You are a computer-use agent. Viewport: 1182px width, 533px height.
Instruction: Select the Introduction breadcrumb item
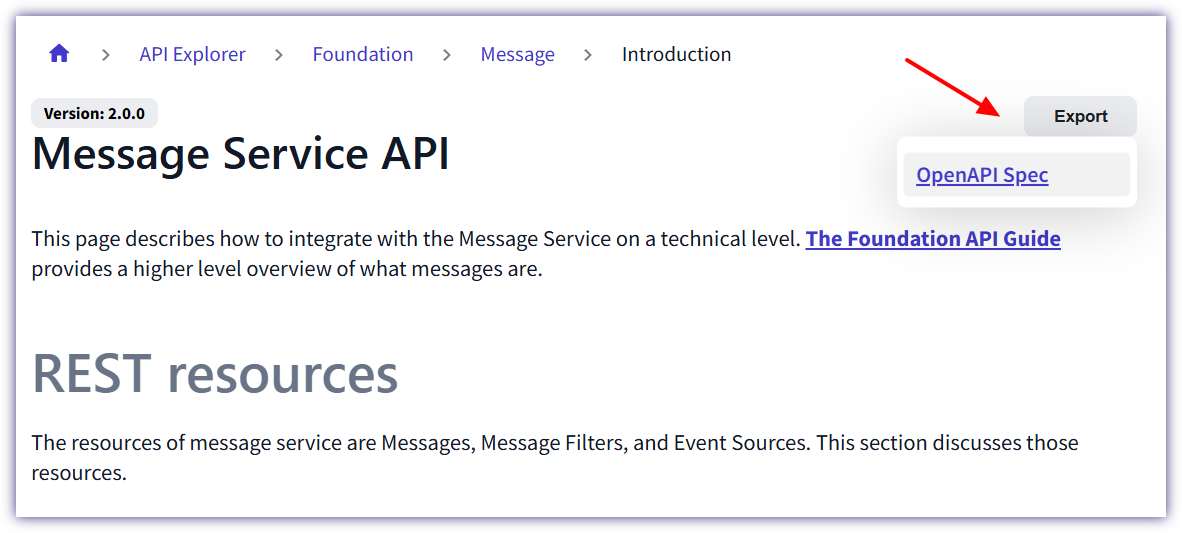point(676,54)
